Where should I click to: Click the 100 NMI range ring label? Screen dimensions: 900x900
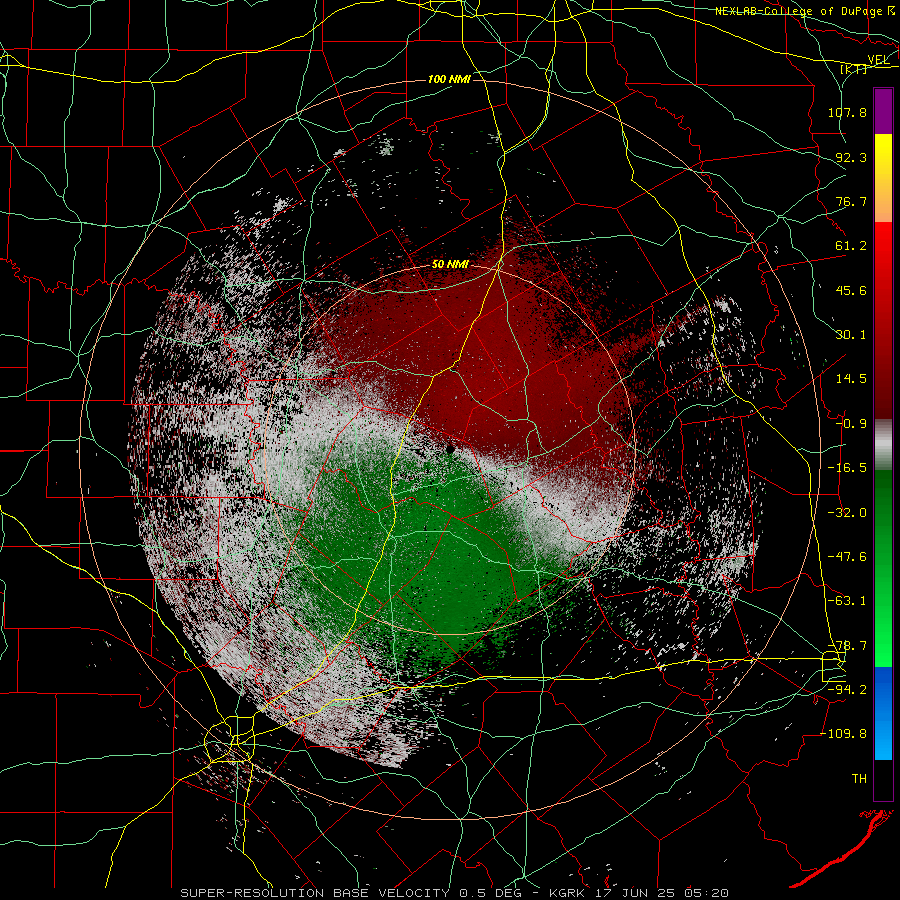point(449,79)
